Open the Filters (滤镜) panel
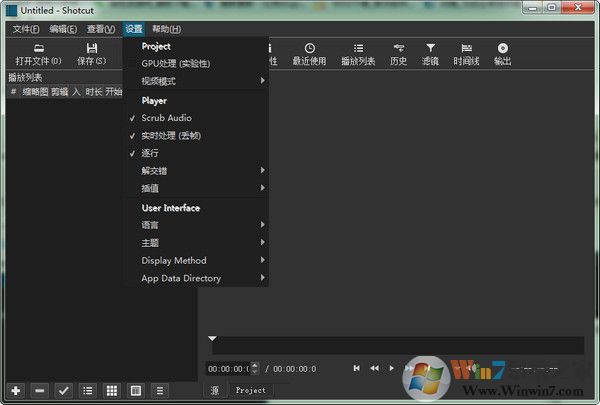This screenshot has width=600, height=405. tap(430, 53)
